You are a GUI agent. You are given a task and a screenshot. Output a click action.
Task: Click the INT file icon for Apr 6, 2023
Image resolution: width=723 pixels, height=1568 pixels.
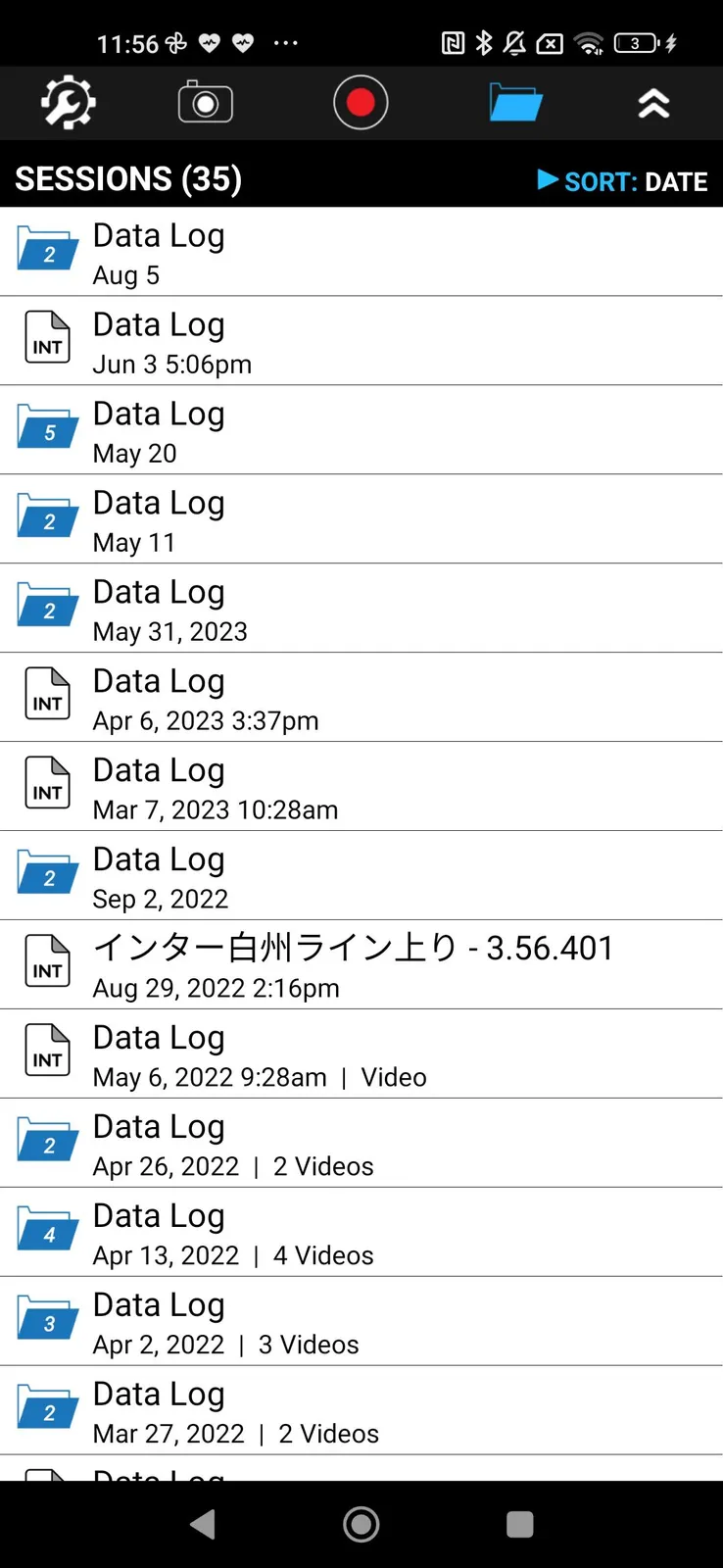tap(47, 694)
